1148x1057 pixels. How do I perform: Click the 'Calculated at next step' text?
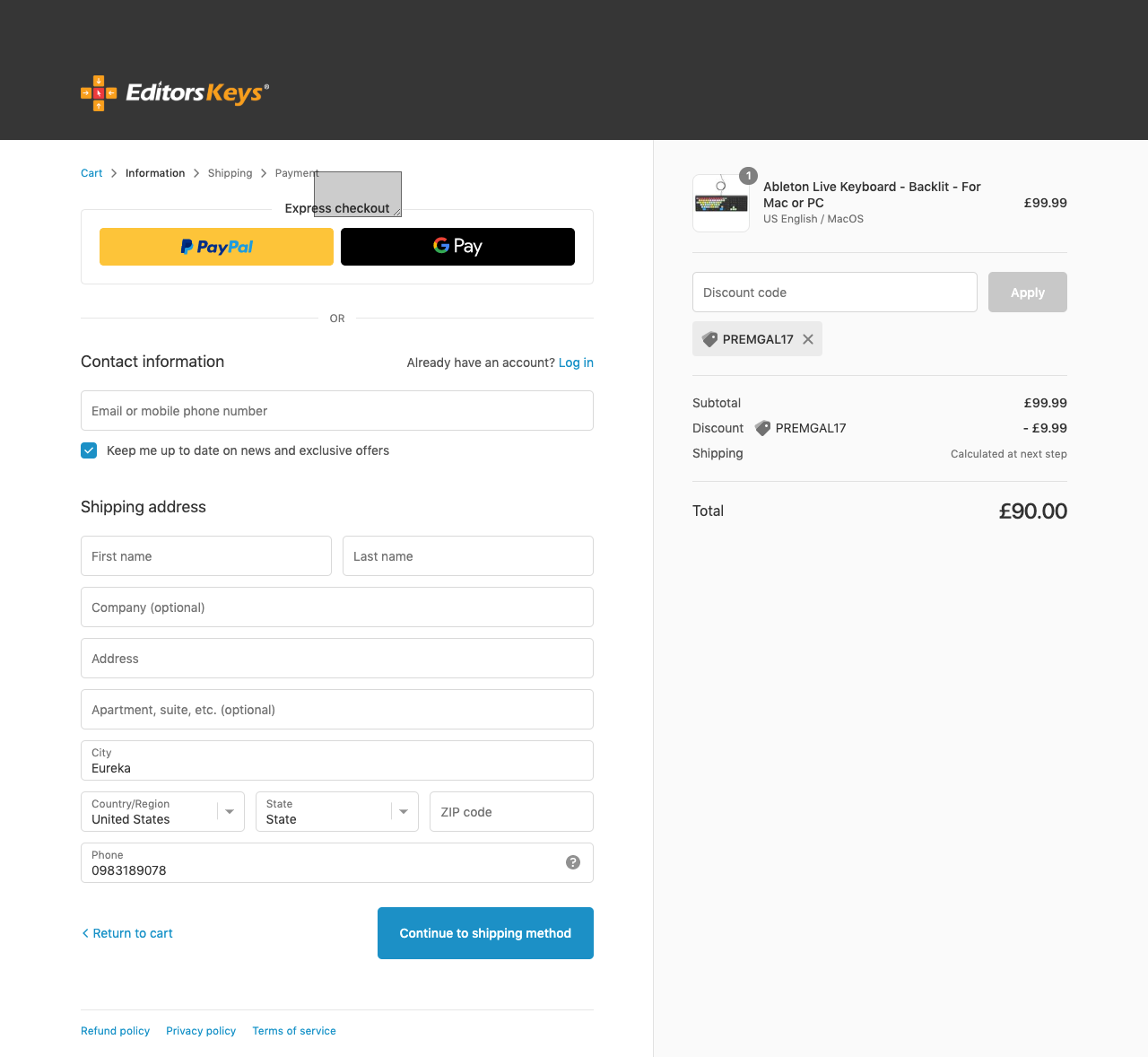click(x=1009, y=454)
